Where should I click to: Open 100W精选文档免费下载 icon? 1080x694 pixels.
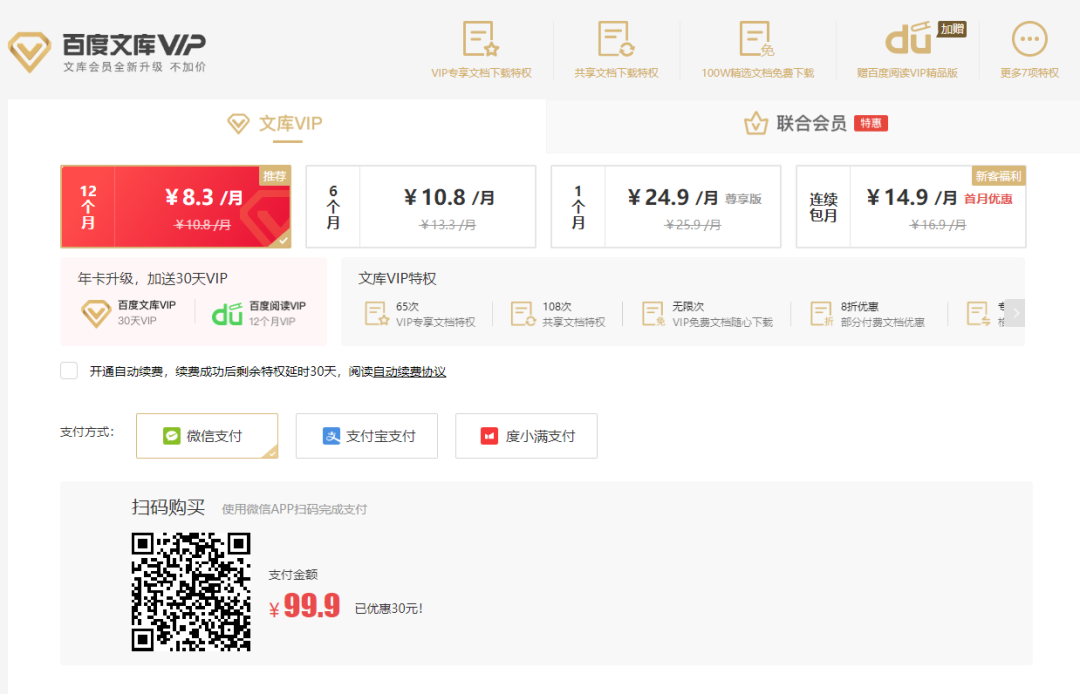click(756, 39)
